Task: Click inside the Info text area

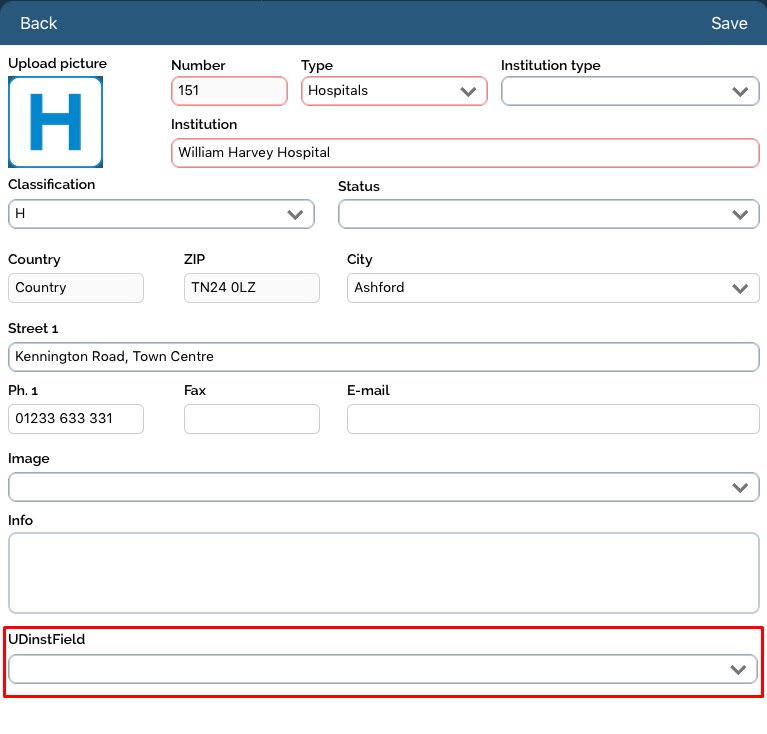Action: tap(383, 572)
